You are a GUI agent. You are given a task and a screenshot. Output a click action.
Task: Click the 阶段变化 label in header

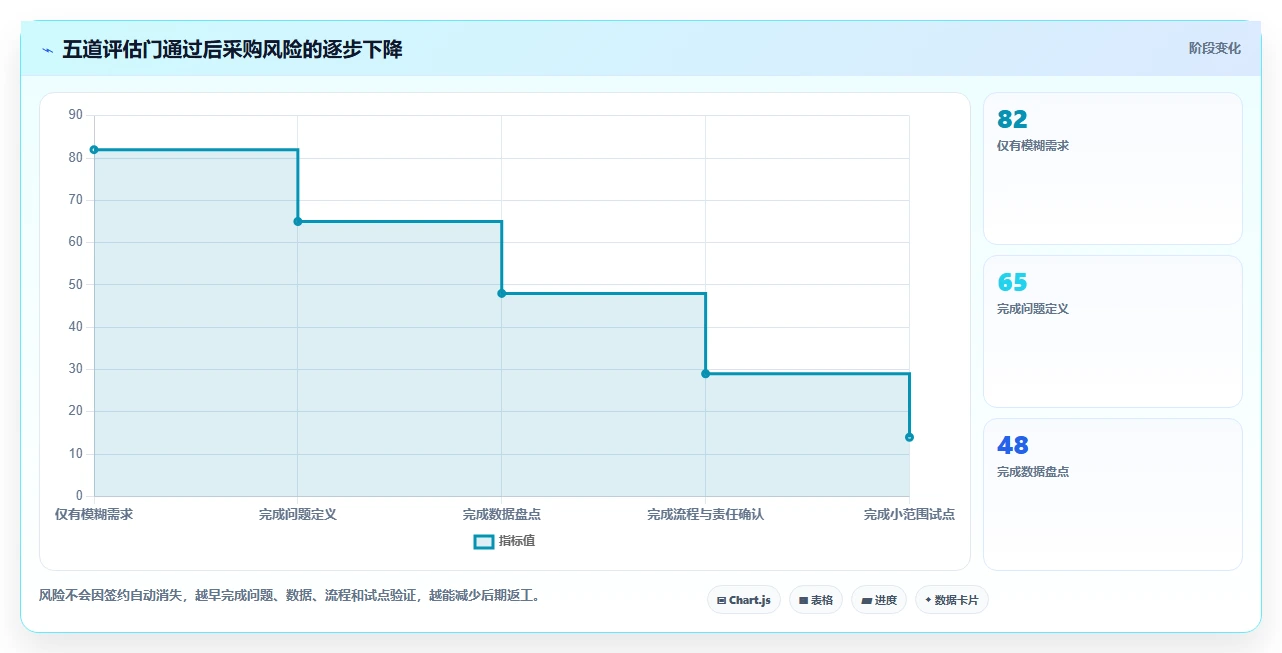[x=1214, y=48]
